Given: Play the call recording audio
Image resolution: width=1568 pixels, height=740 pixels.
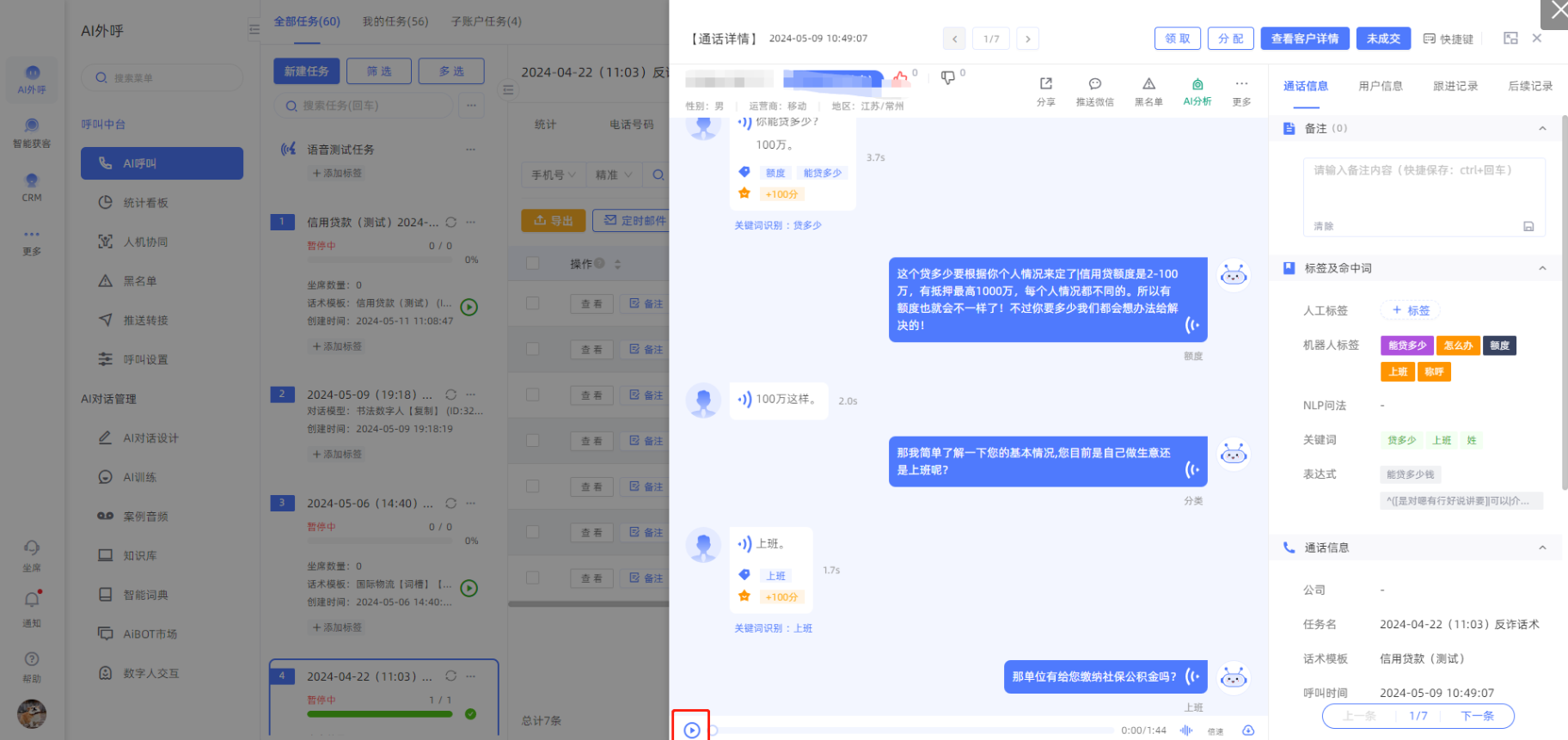Looking at the screenshot, I should 692,730.
